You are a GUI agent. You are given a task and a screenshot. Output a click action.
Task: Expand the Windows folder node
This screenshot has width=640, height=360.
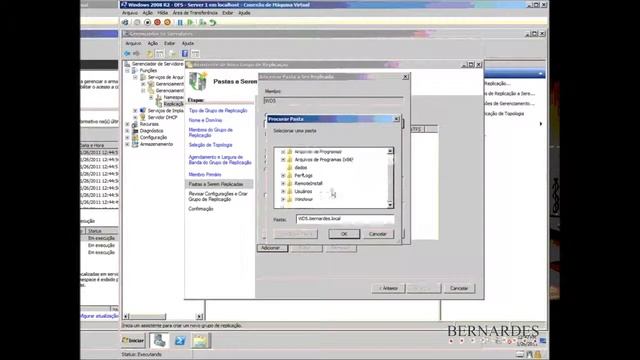pyautogui.click(x=283, y=199)
